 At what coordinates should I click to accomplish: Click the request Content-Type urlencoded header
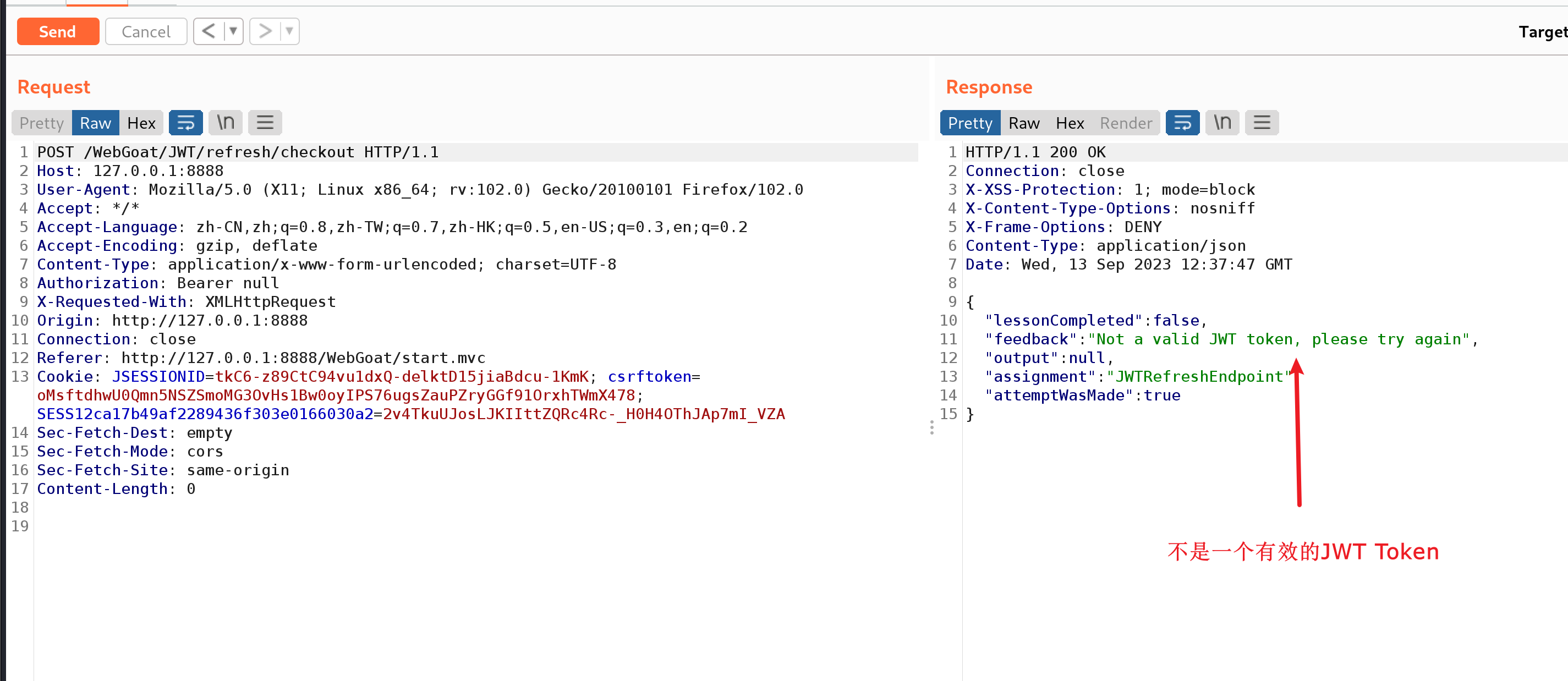click(x=327, y=265)
